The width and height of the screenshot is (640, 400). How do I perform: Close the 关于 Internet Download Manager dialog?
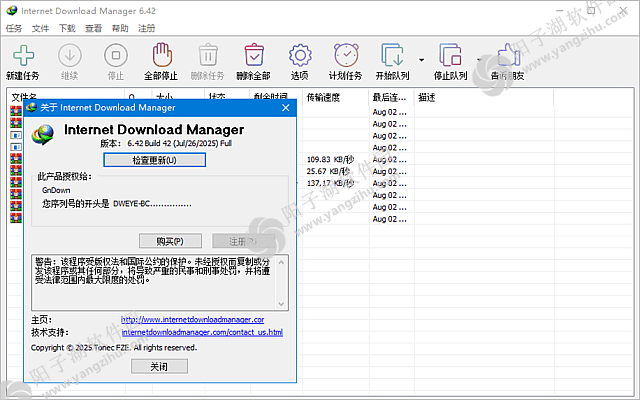[x=286, y=108]
